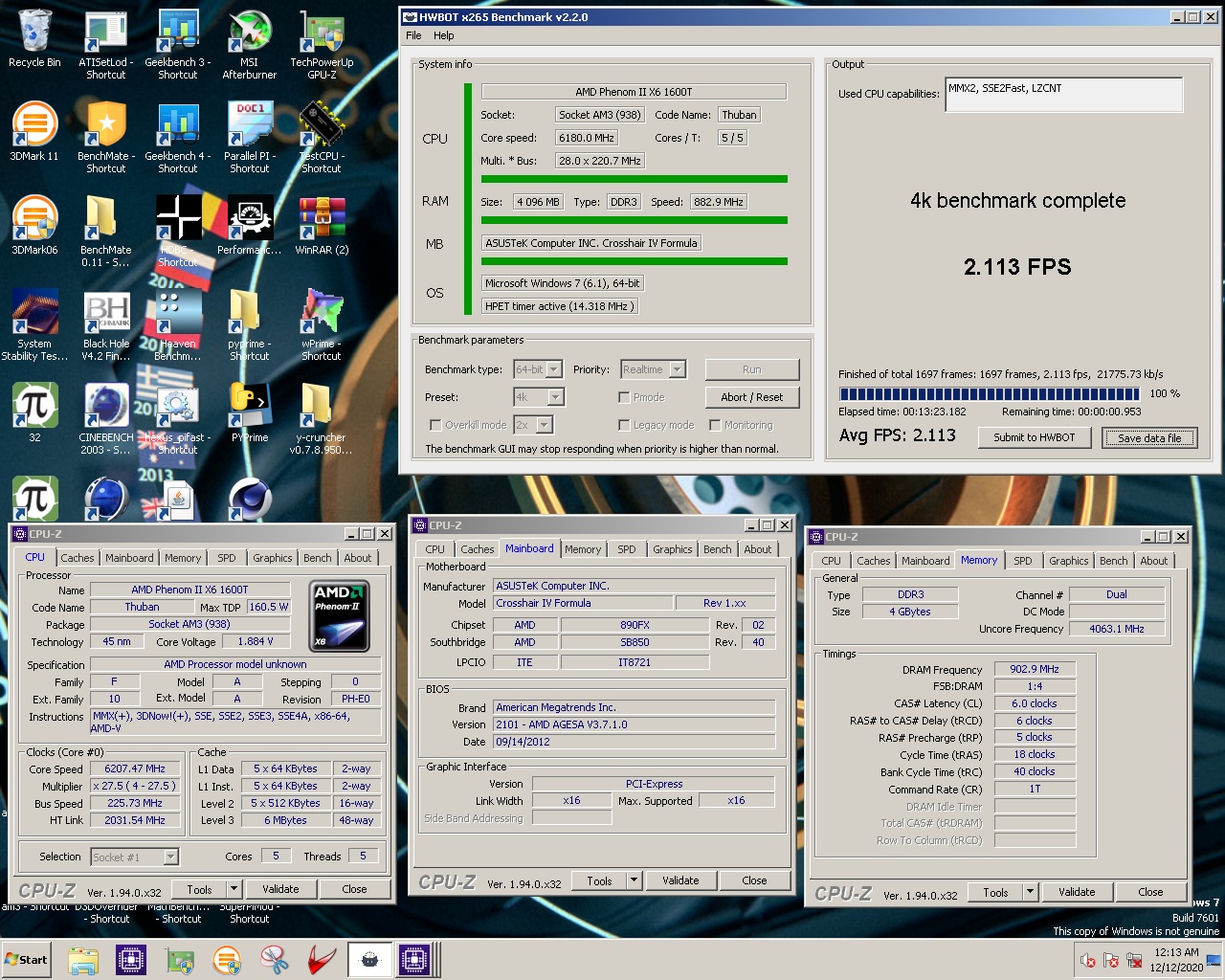The width and height of the screenshot is (1225, 980).
Task: Open Black Hole V4.2 benchmark icon
Action: pos(106,326)
